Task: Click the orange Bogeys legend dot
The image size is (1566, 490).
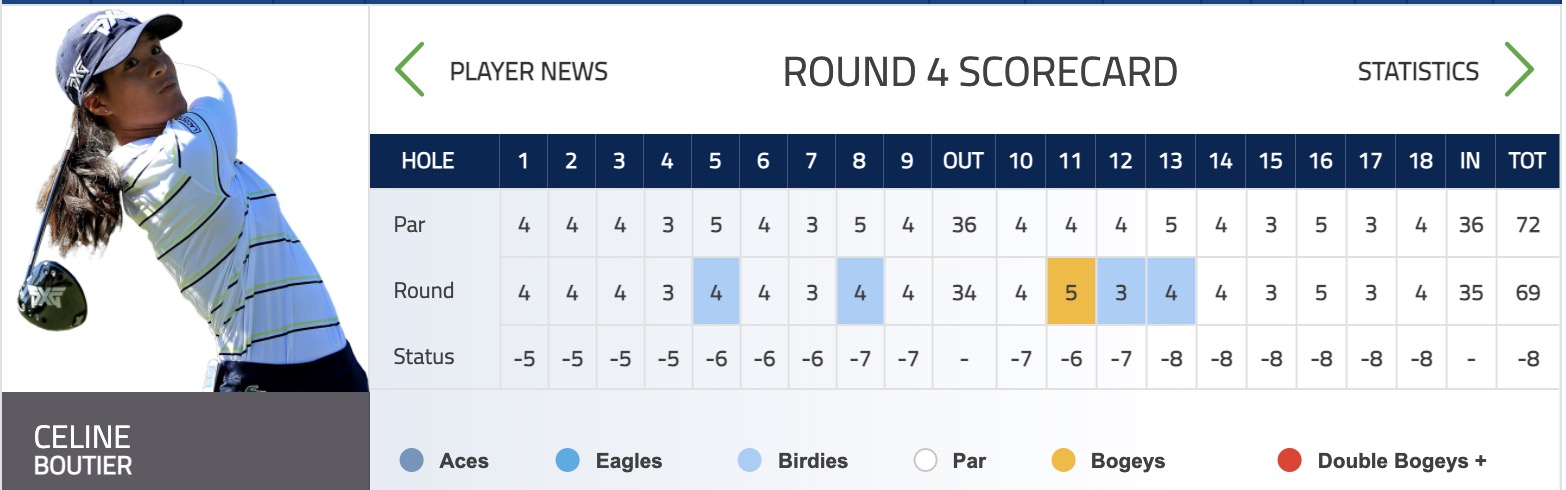Action: pyautogui.click(x=1062, y=461)
